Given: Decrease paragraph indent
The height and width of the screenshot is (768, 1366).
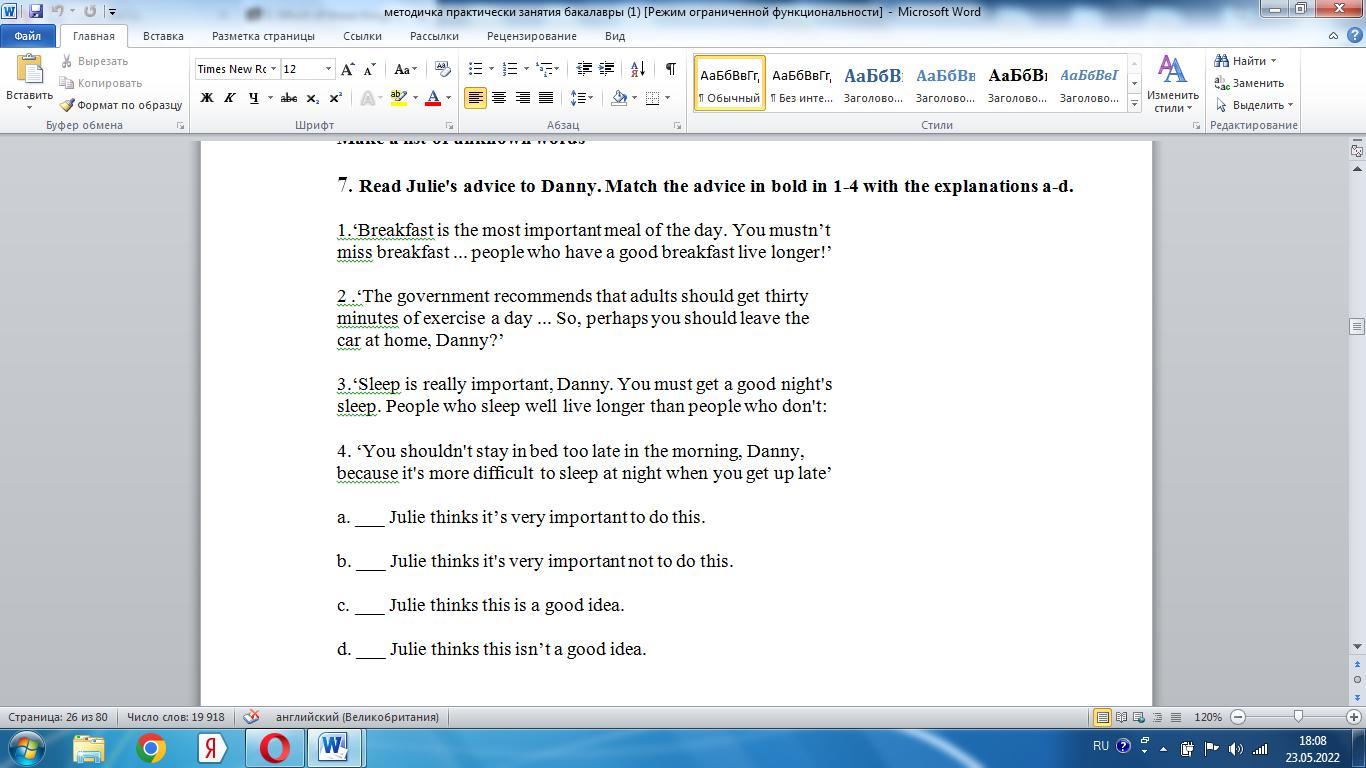Looking at the screenshot, I should pos(584,69).
